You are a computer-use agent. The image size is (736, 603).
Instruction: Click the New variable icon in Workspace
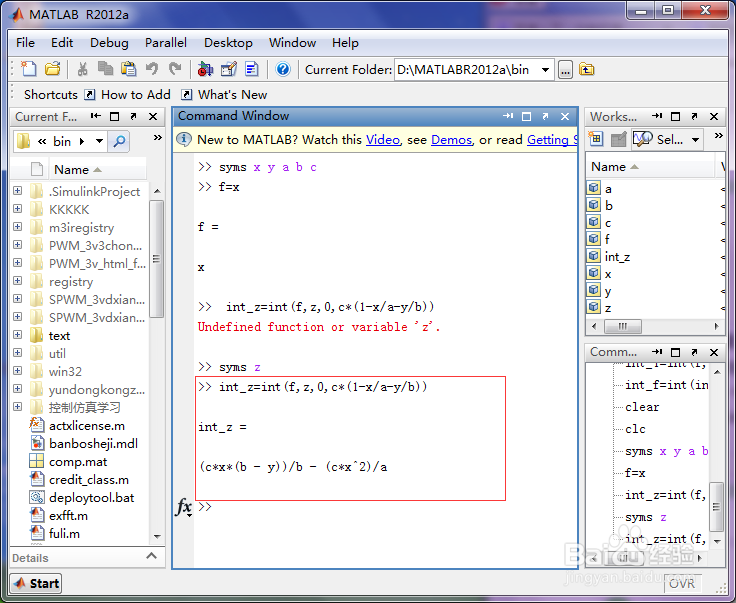coord(596,139)
